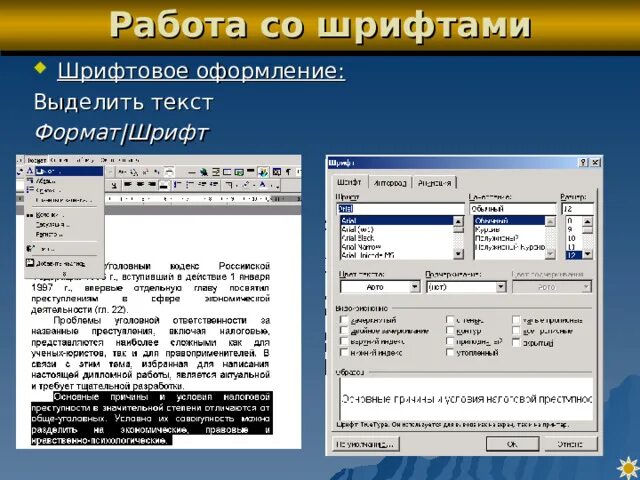Select Полужирный Курсив style
The image size is (640, 480).
tap(510, 247)
